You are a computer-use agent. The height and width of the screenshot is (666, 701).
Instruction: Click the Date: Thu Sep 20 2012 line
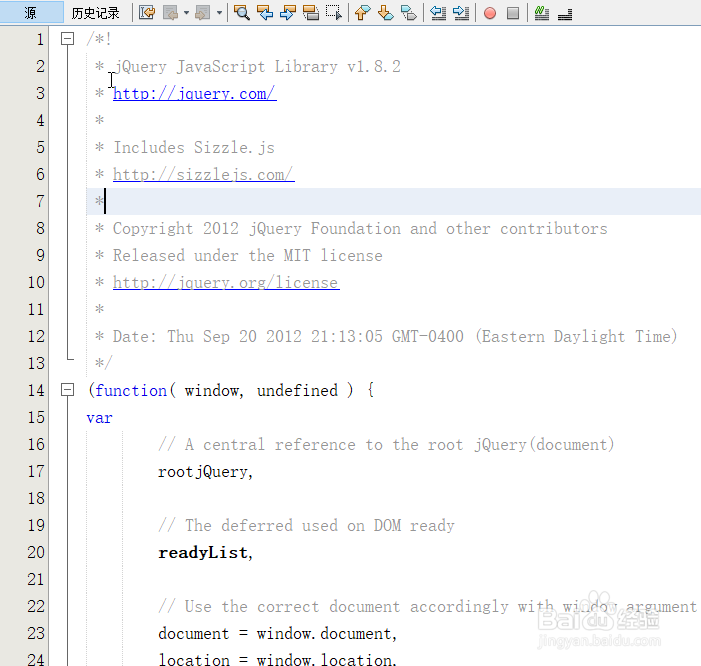click(395, 336)
